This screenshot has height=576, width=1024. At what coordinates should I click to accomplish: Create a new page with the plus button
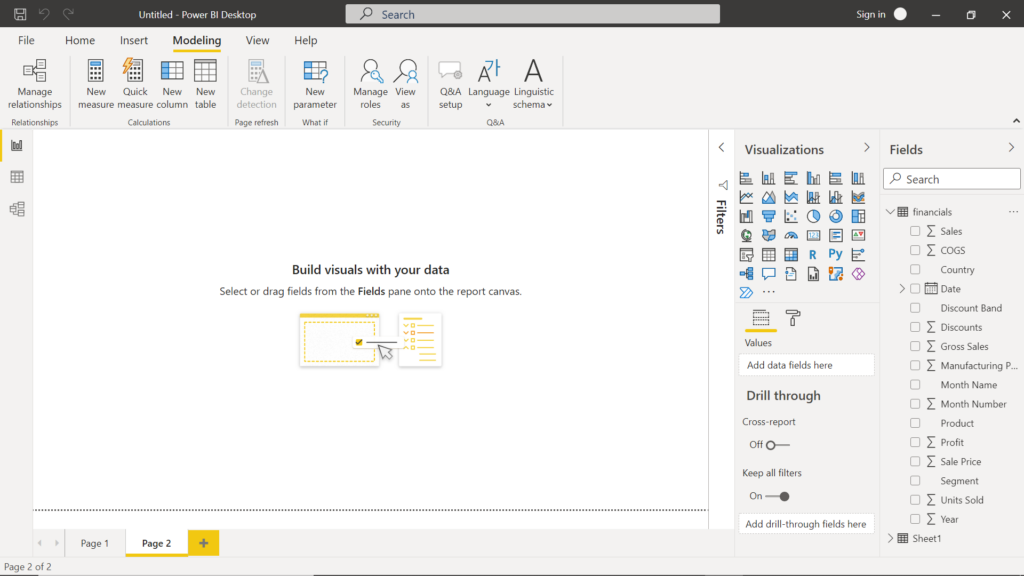[203, 542]
